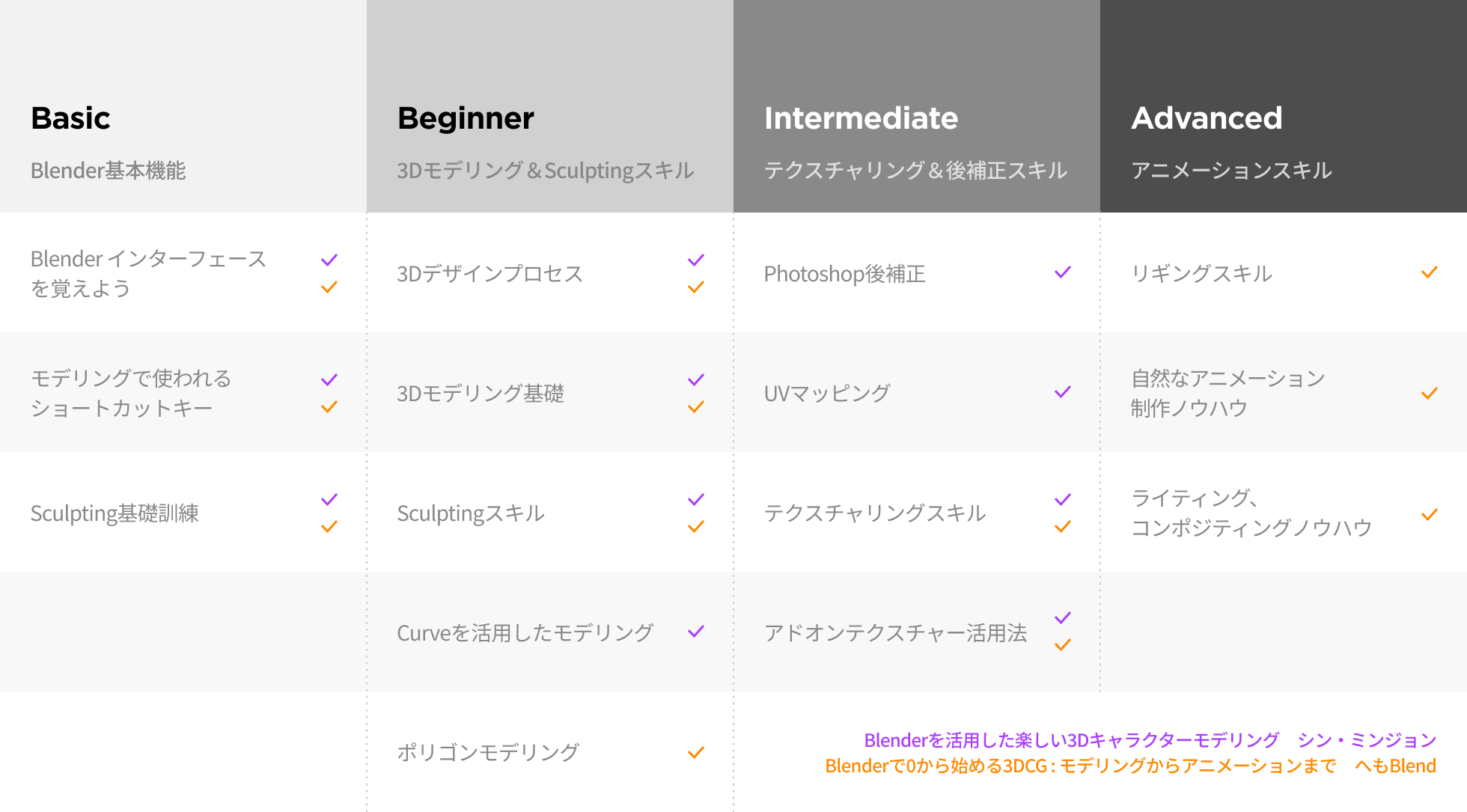Click purple checkmark beside Blender インターフェース
This screenshot has height=812, width=1467.
[x=329, y=260]
